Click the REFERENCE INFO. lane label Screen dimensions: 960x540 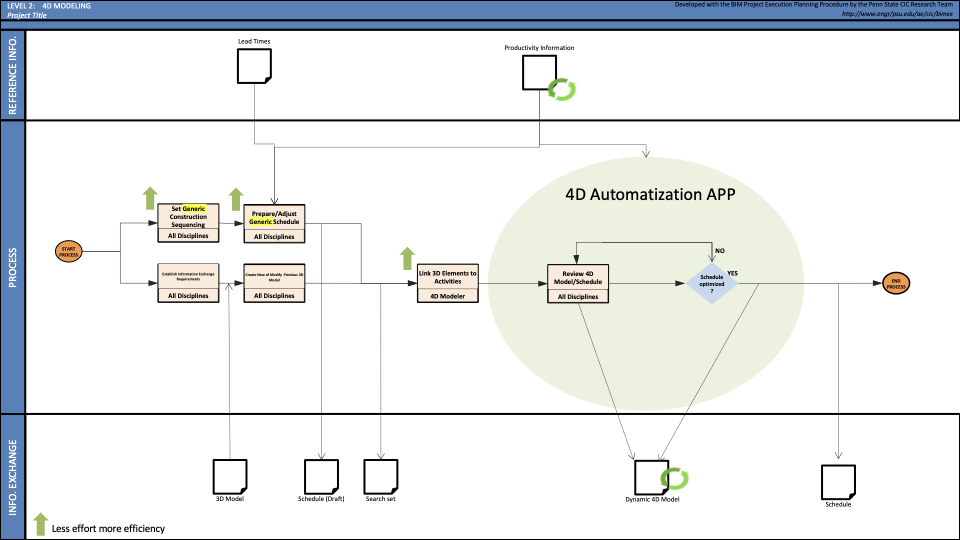tap(13, 76)
